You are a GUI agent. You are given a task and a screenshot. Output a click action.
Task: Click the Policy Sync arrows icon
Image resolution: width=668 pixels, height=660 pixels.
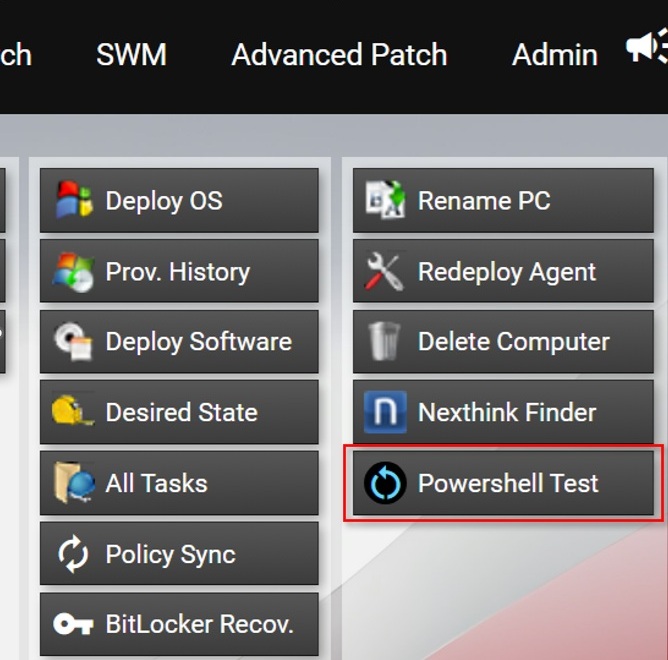coord(73,553)
